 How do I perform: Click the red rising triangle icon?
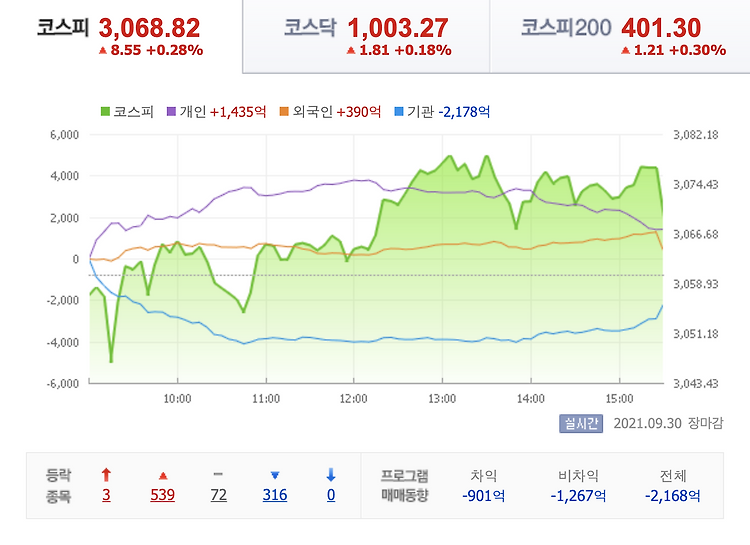163,476
